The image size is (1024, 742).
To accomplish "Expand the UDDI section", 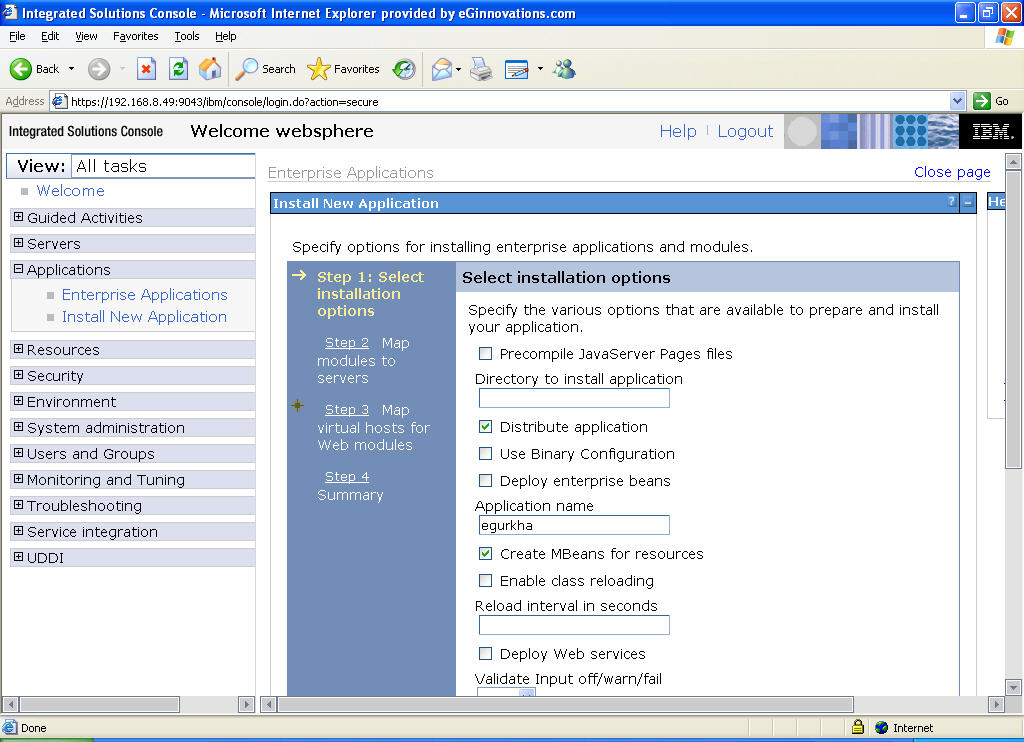I will pyautogui.click(x=18, y=557).
